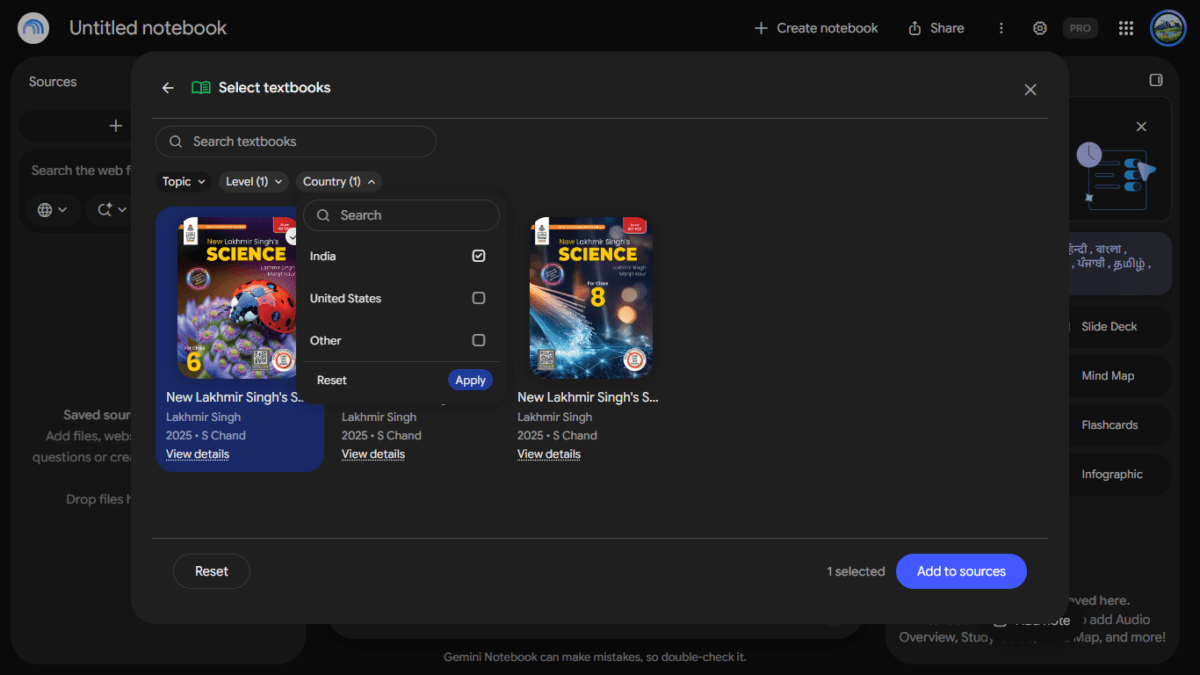Choose Infographic in Studio panel
This screenshot has width=1200, height=675.
1112,474
